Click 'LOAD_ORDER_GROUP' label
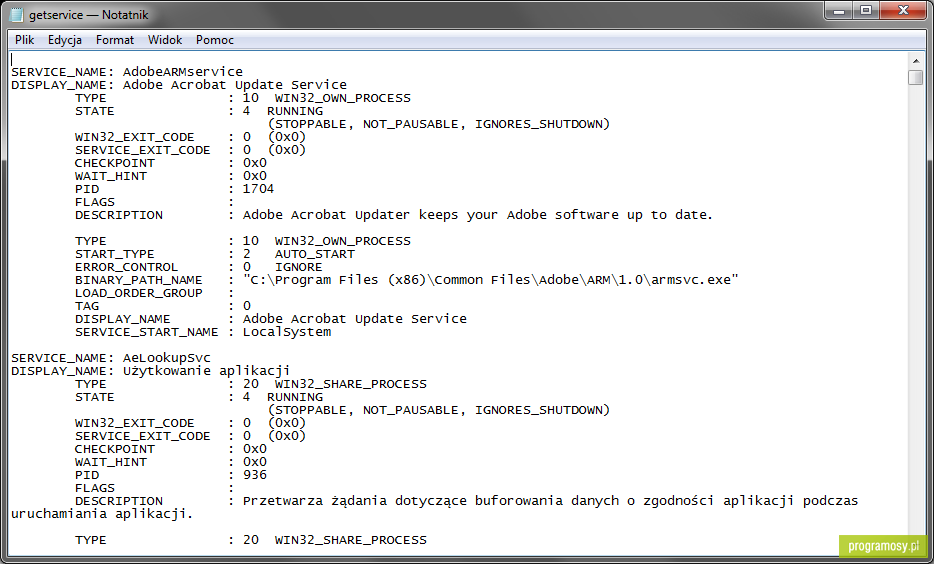Viewport: 934px width, 564px height. [x=139, y=293]
